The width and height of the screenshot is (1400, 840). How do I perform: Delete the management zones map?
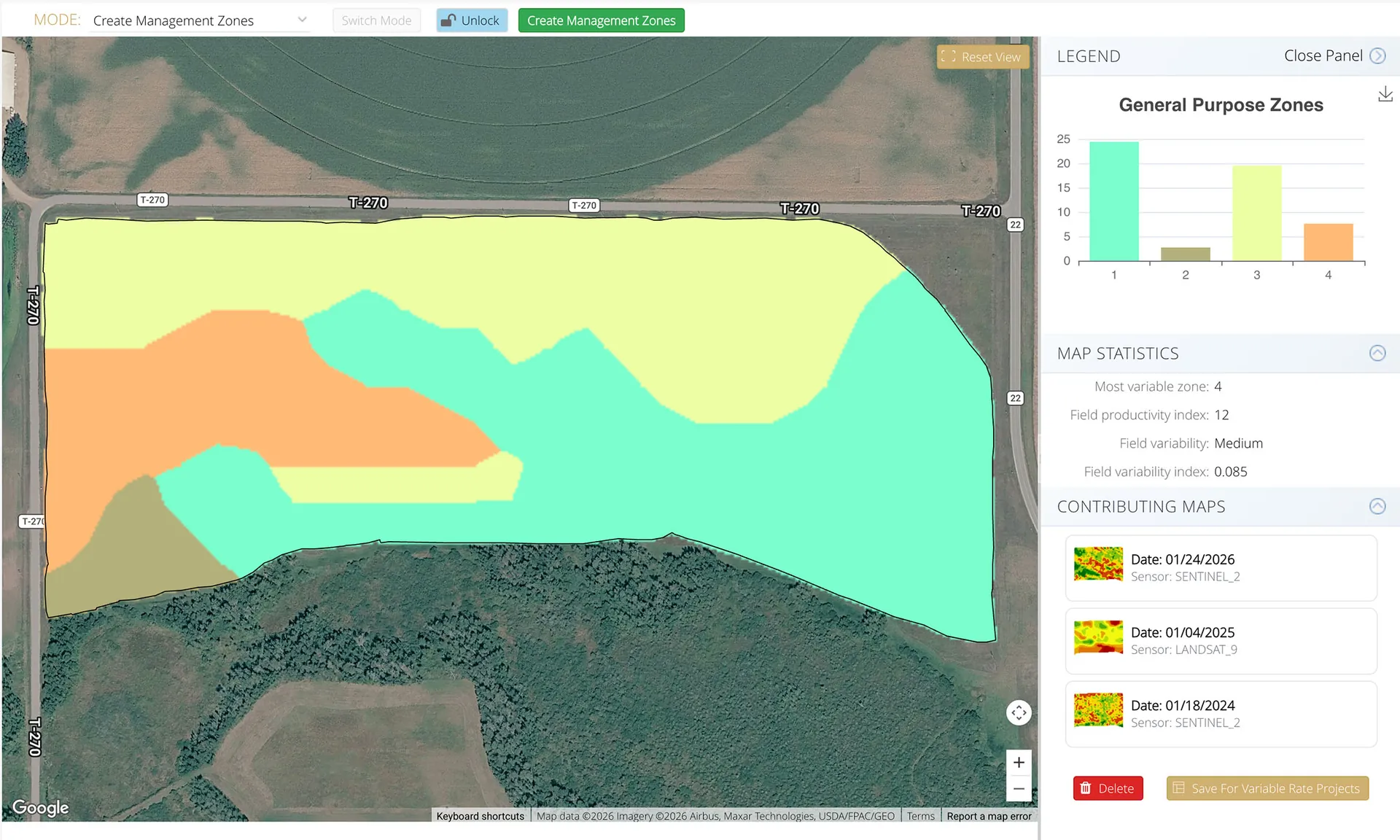pos(1108,788)
